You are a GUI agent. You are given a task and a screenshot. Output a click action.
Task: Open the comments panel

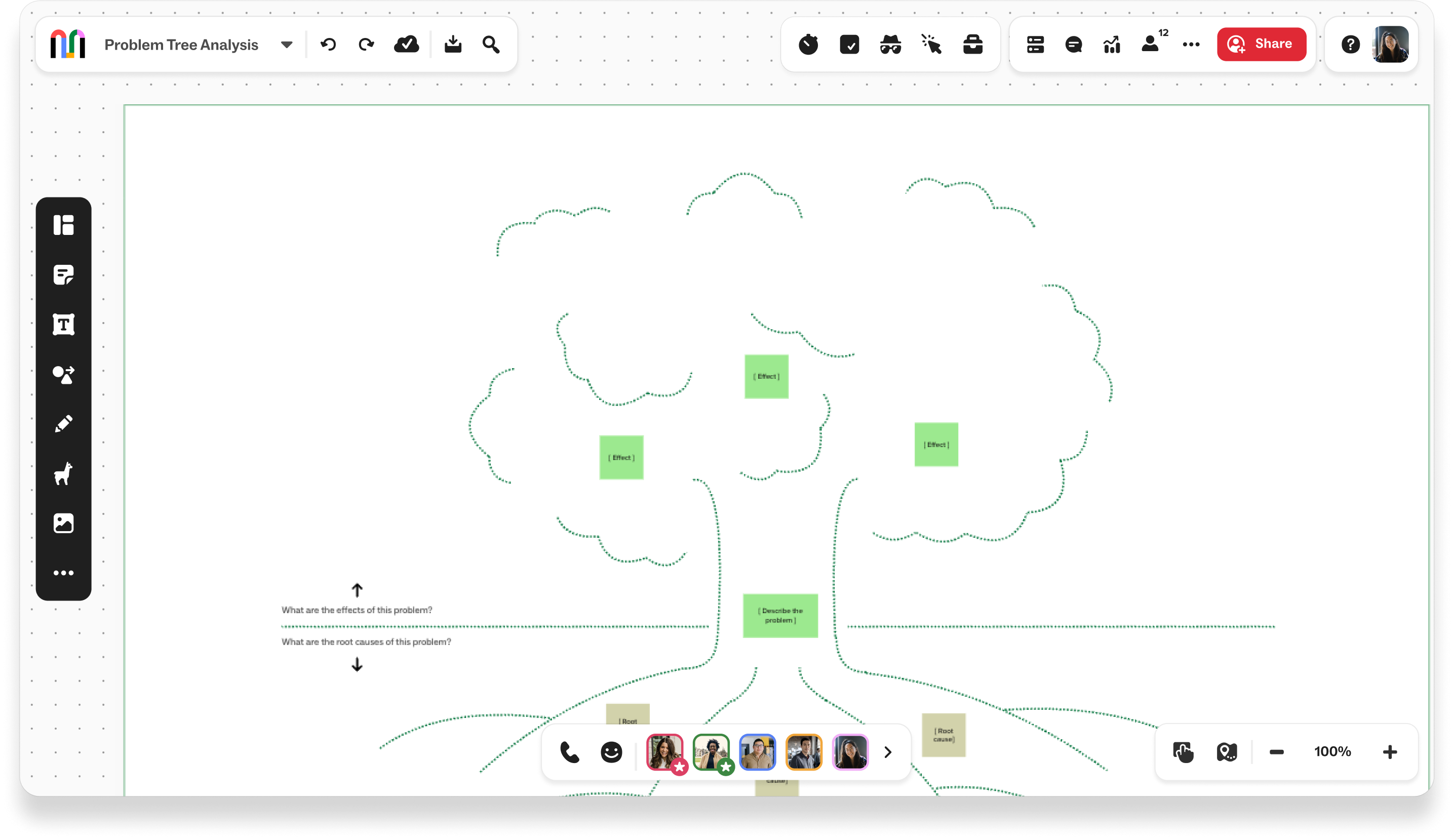point(1073,45)
